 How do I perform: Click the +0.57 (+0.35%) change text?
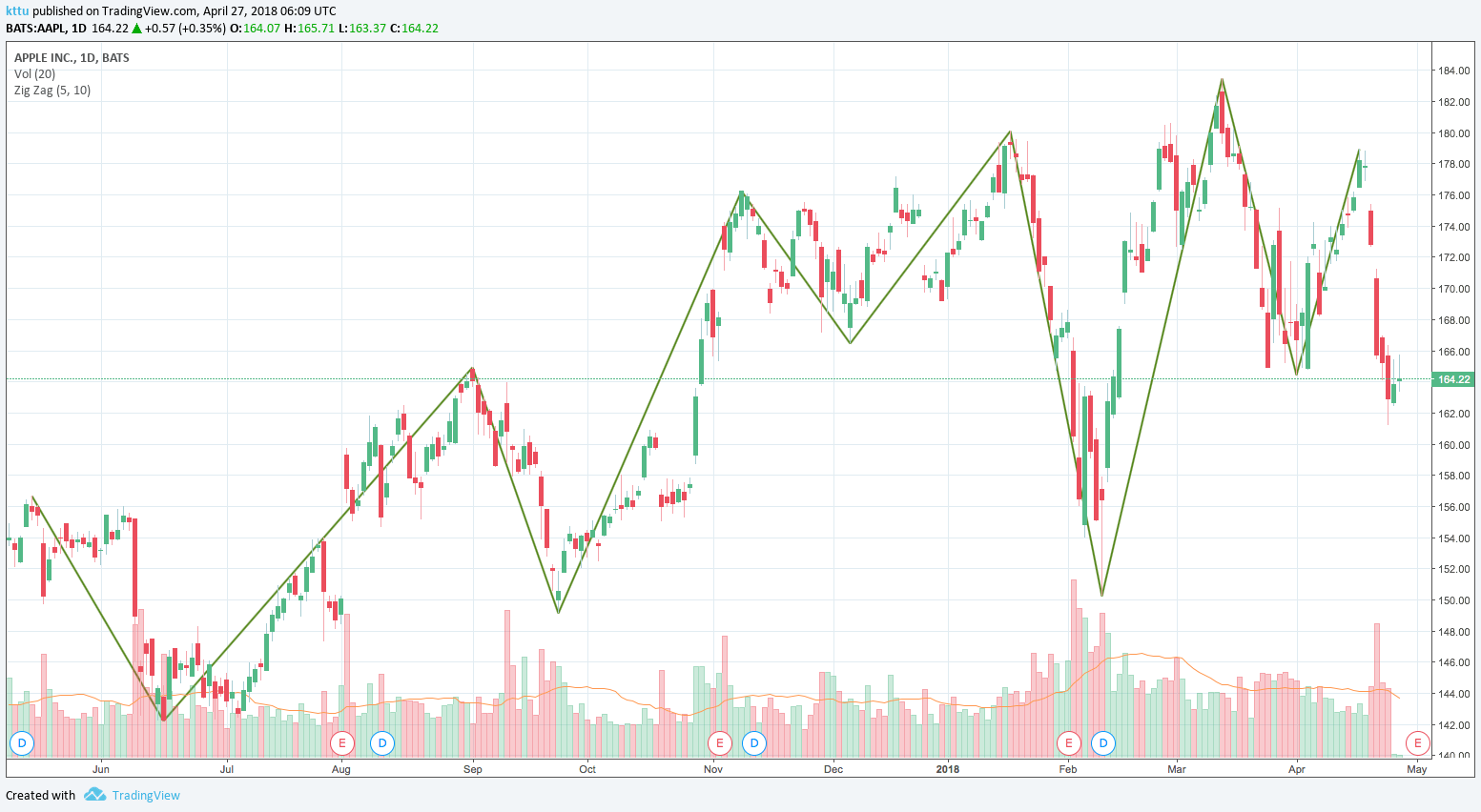point(186,29)
